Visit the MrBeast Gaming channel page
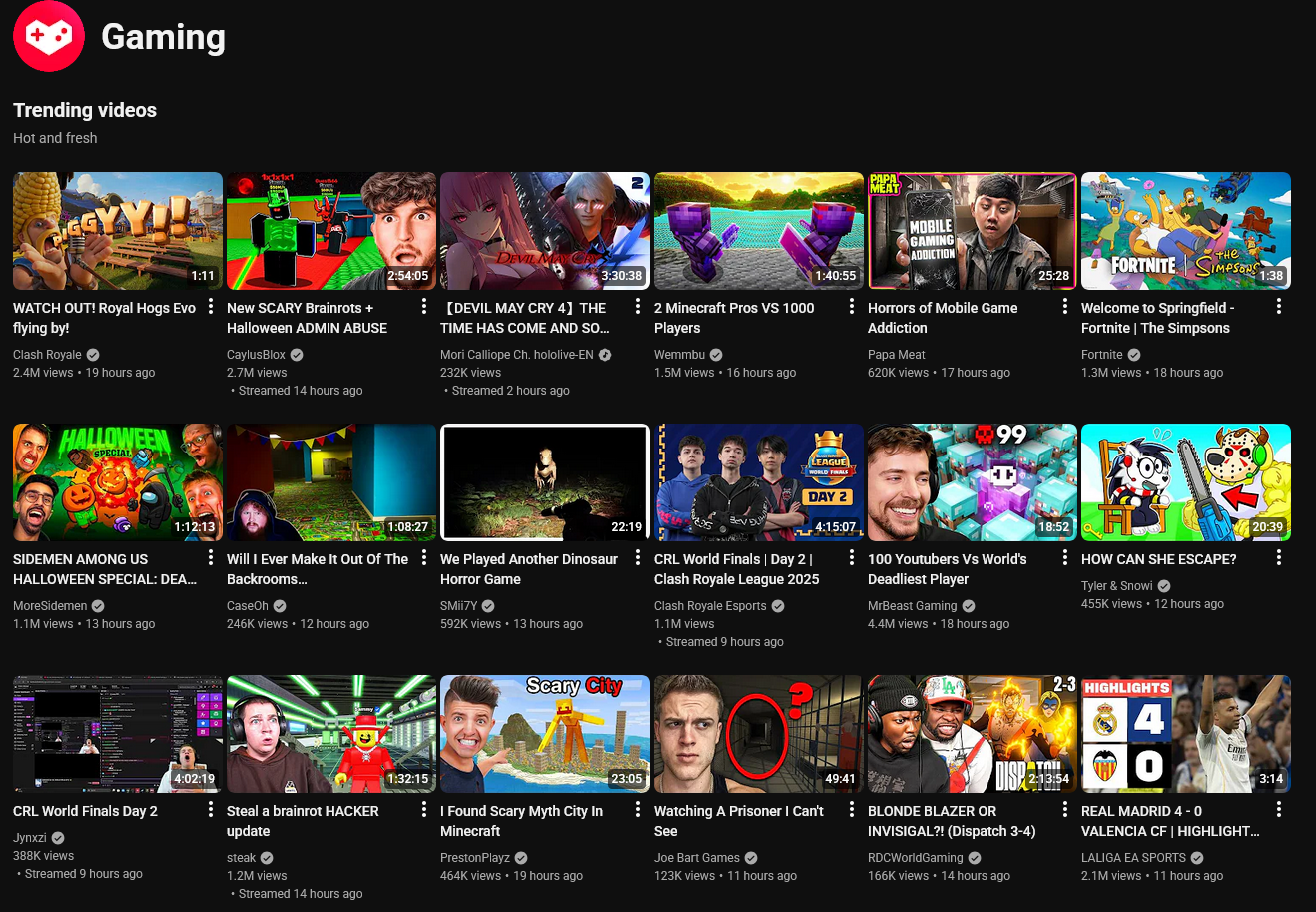The width and height of the screenshot is (1316, 912). tap(912, 606)
